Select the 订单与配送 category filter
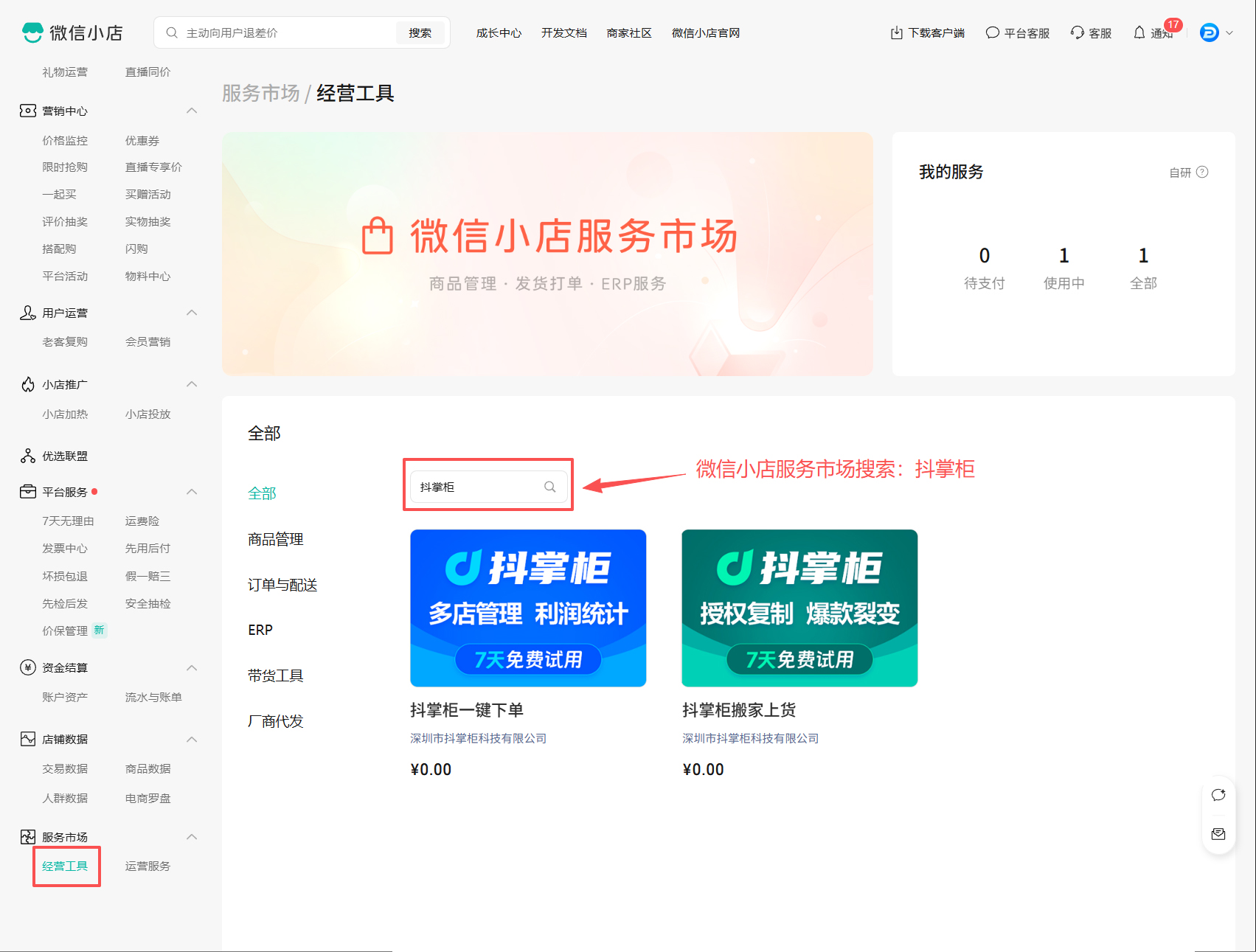 (282, 585)
